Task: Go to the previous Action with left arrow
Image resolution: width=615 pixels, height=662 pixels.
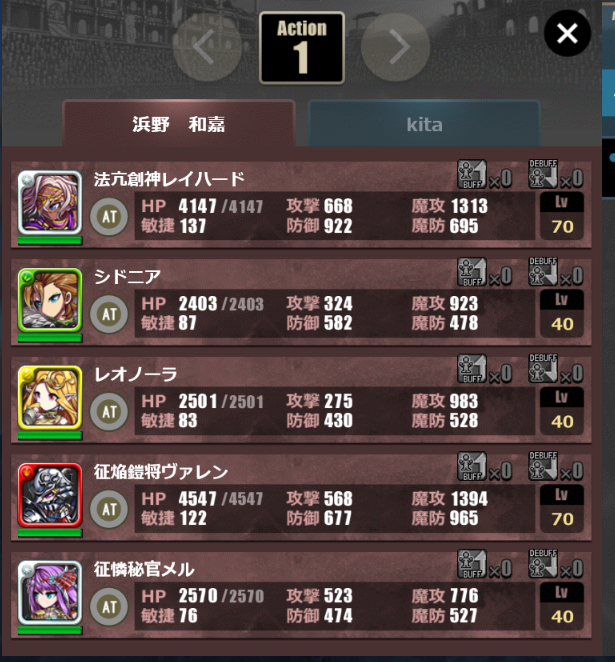Action: pos(207,47)
